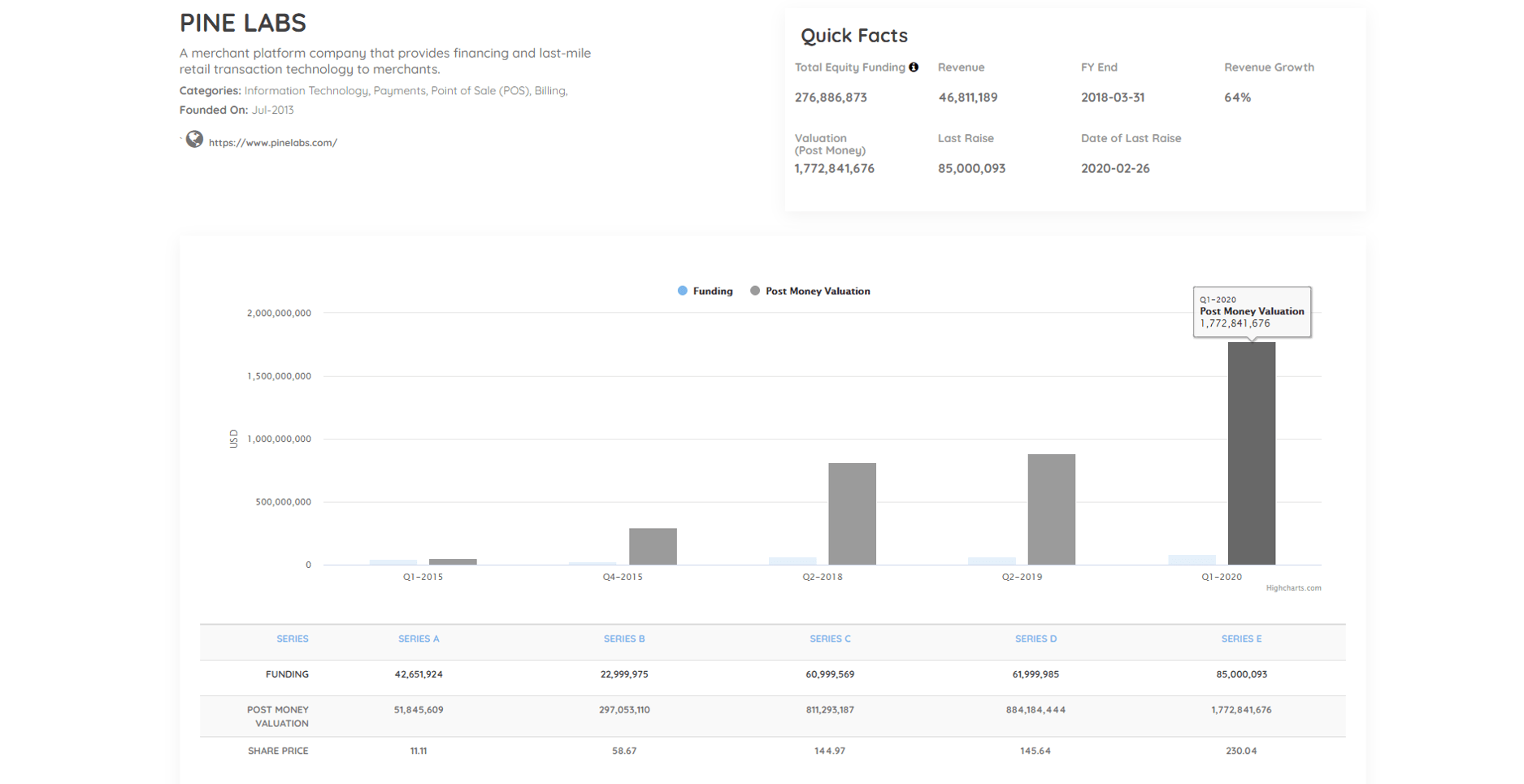Click Series E valuation 1,772,841,676 in table

[1241, 710]
